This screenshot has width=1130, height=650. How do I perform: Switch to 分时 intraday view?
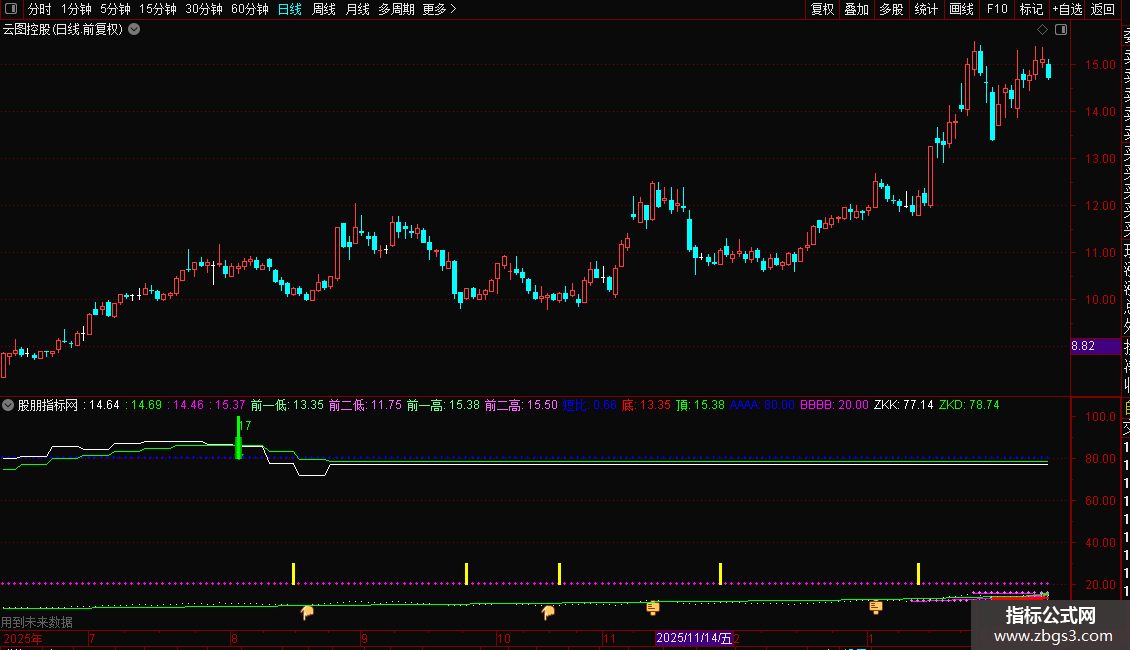pos(40,9)
